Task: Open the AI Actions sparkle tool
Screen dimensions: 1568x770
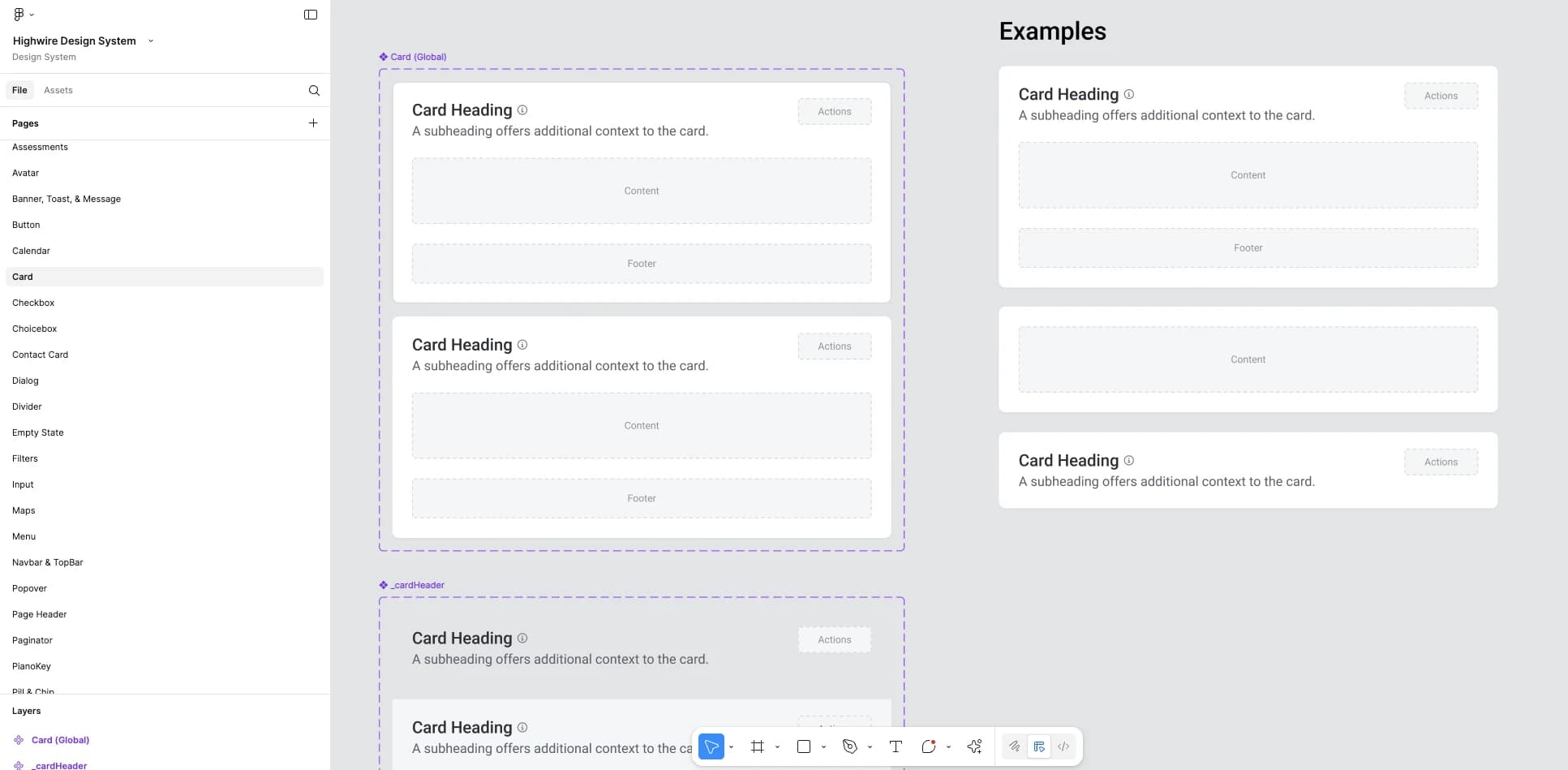Action: [975, 746]
